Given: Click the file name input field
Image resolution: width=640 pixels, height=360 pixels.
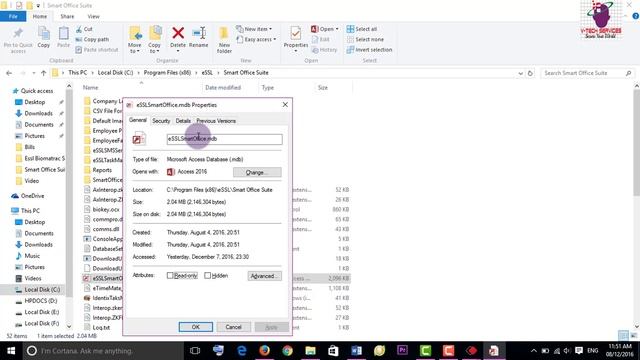Looking at the screenshot, I should [x=224, y=139].
